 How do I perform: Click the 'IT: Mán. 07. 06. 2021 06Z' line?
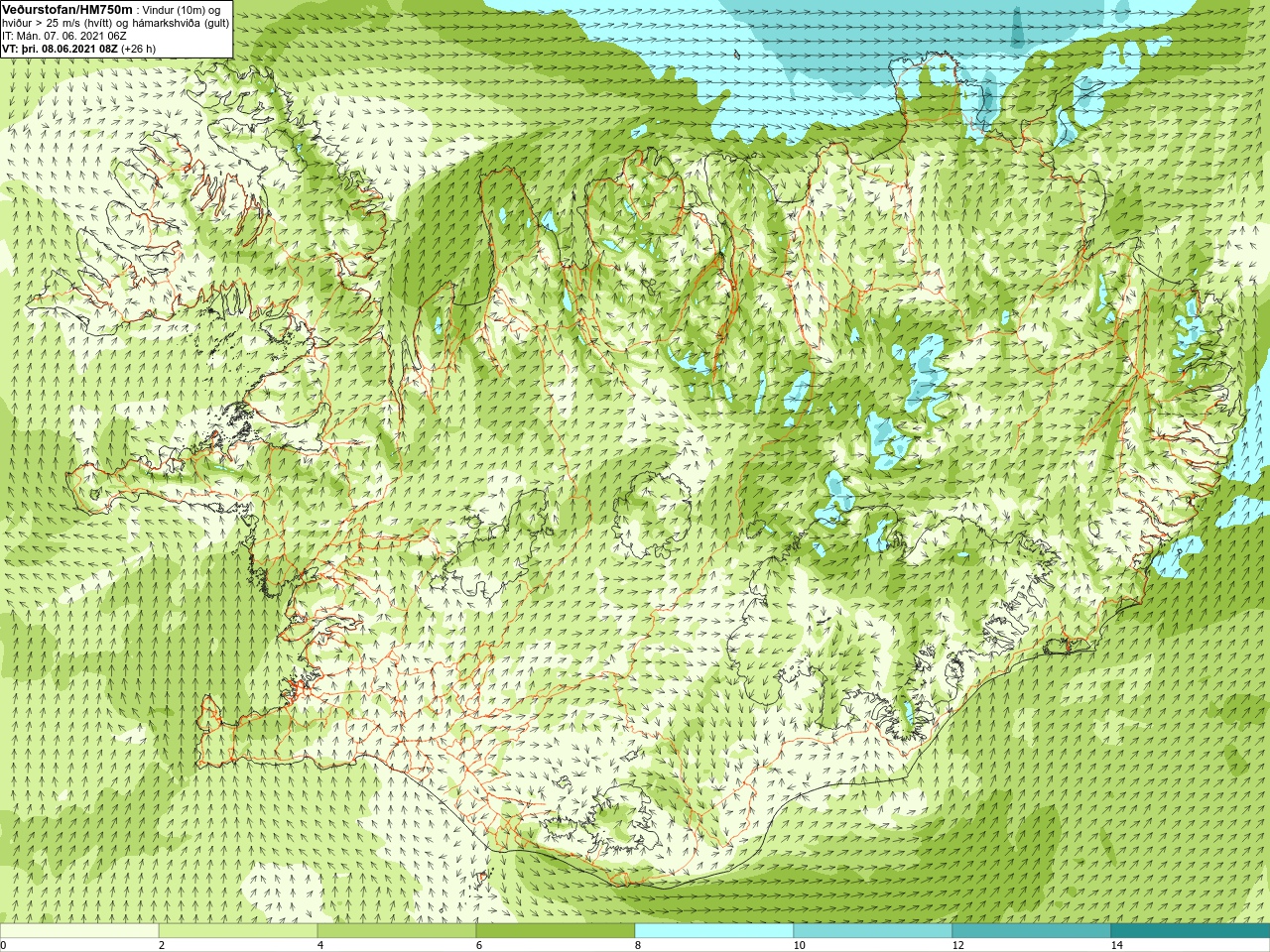coord(64,36)
